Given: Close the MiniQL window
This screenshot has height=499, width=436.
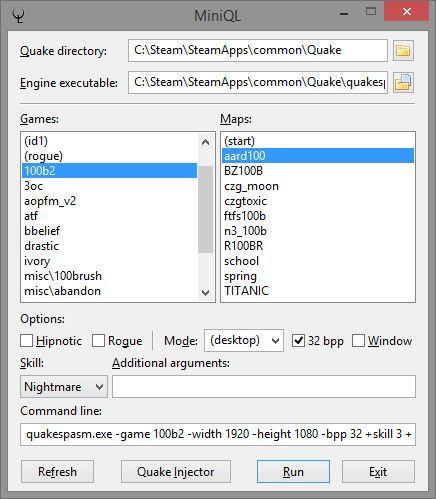Looking at the screenshot, I should coord(406,12).
